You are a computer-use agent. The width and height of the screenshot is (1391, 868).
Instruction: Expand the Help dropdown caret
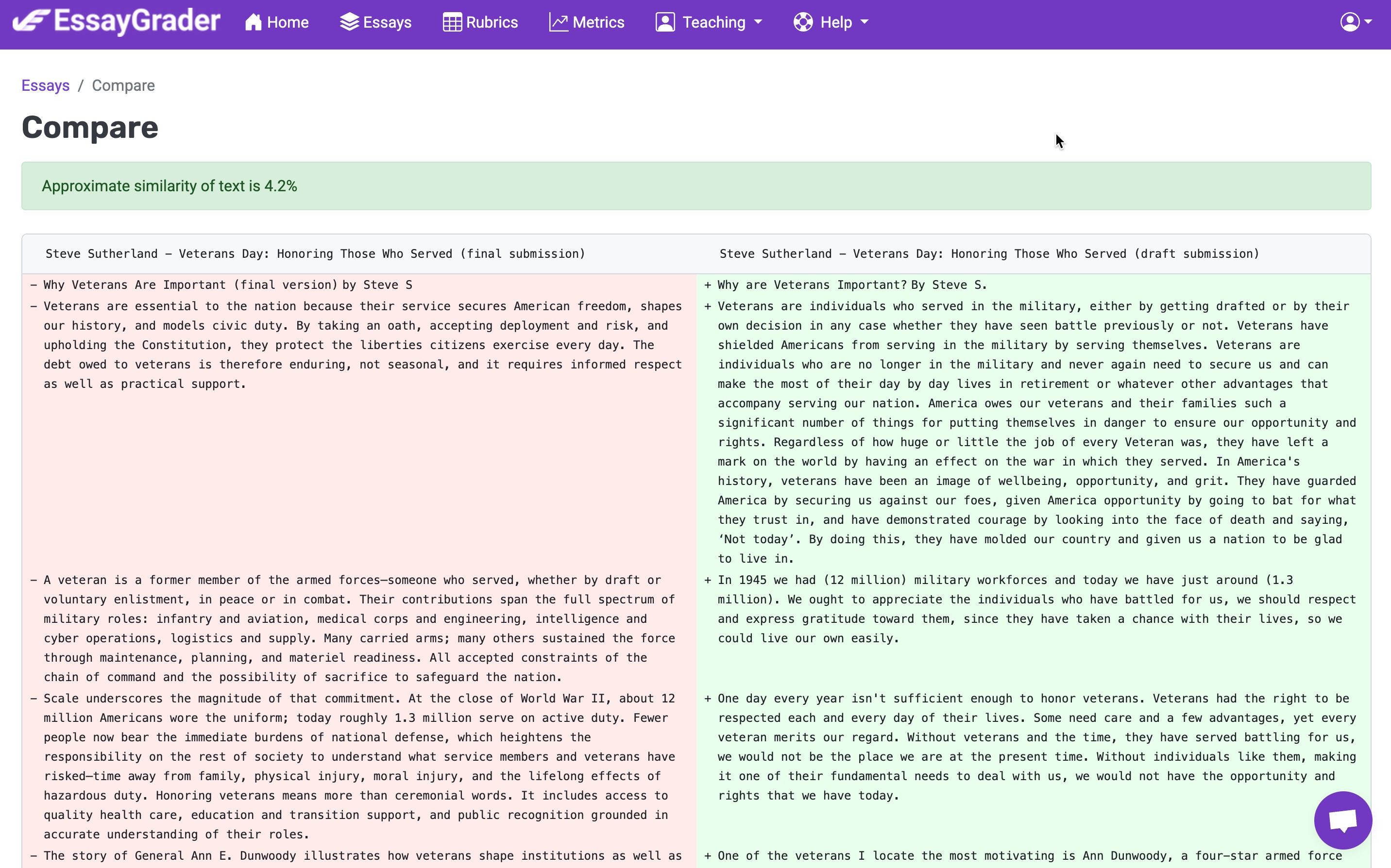(x=865, y=22)
